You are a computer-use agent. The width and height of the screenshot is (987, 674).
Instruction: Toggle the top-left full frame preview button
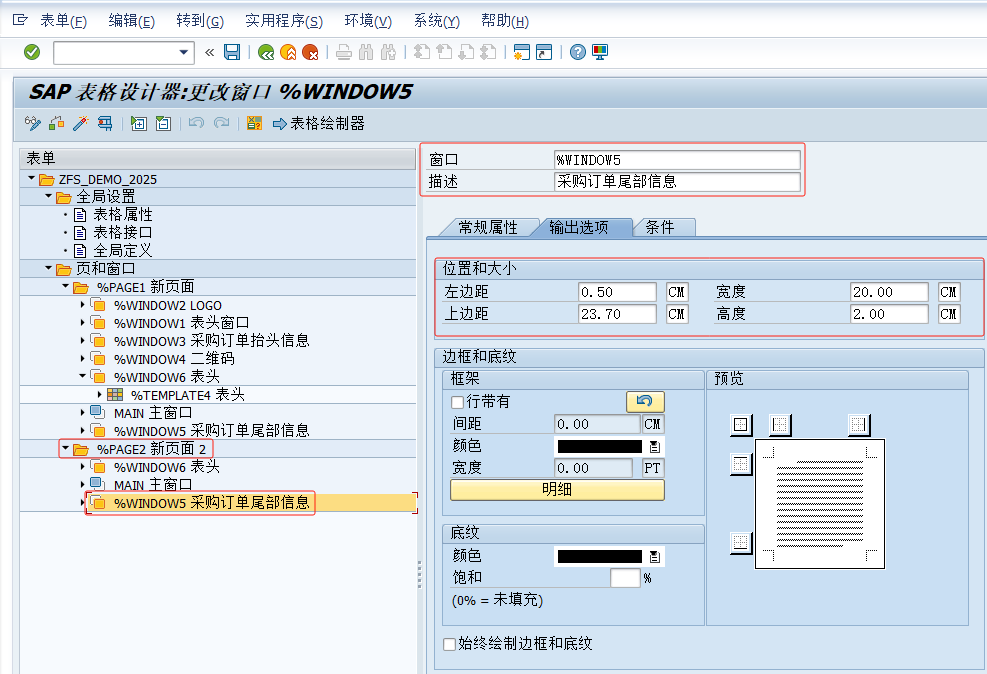[x=741, y=425]
